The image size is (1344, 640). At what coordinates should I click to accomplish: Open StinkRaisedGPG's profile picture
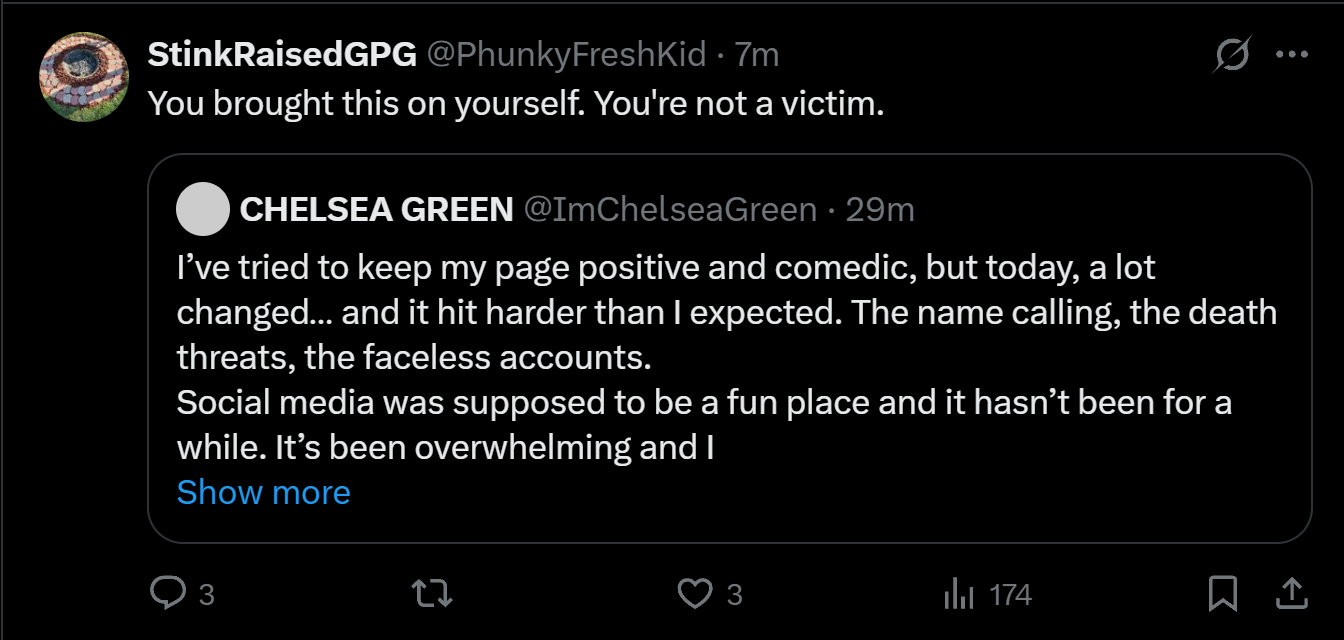(x=83, y=76)
